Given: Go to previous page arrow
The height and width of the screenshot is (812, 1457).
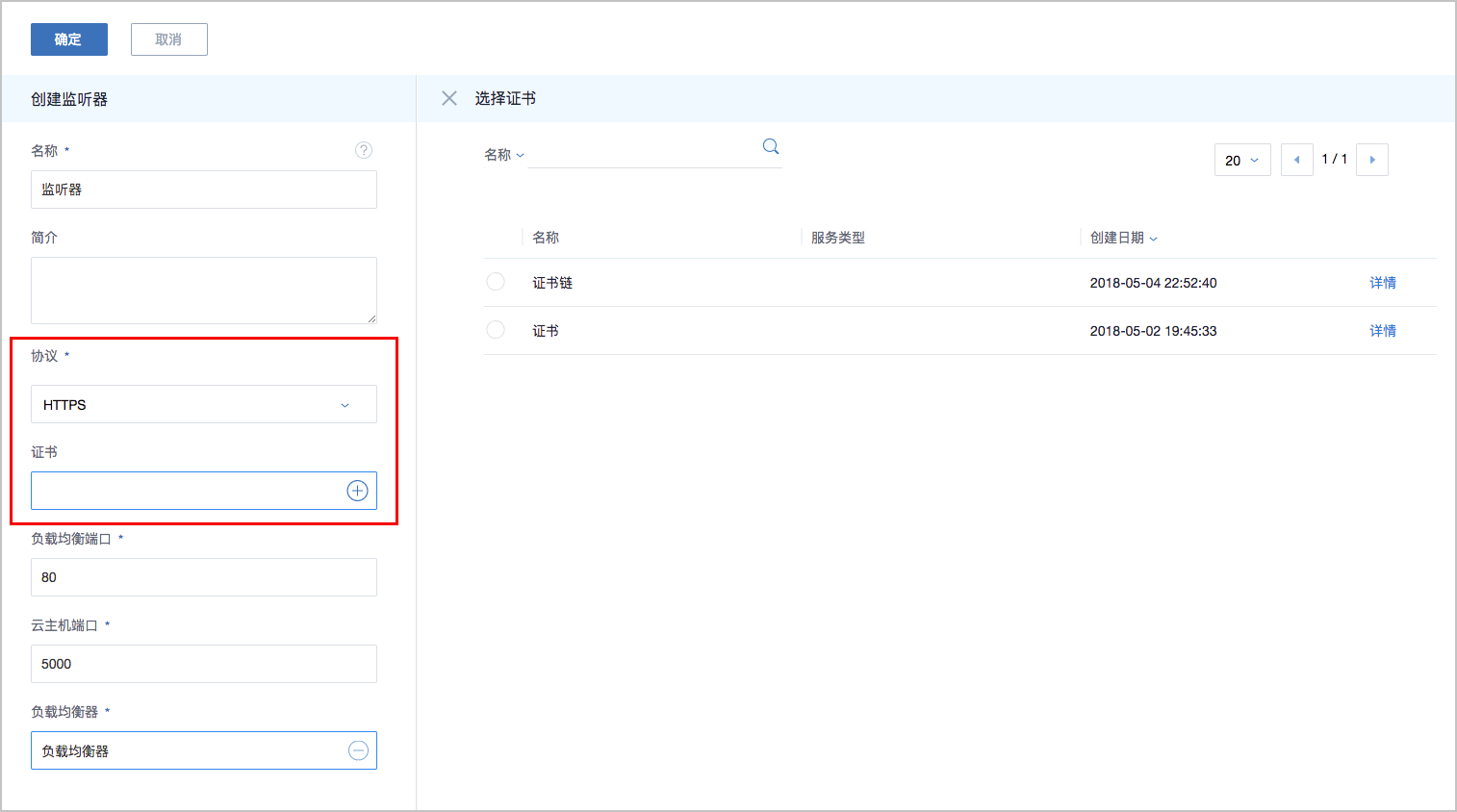Looking at the screenshot, I should pyautogui.click(x=1296, y=160).
